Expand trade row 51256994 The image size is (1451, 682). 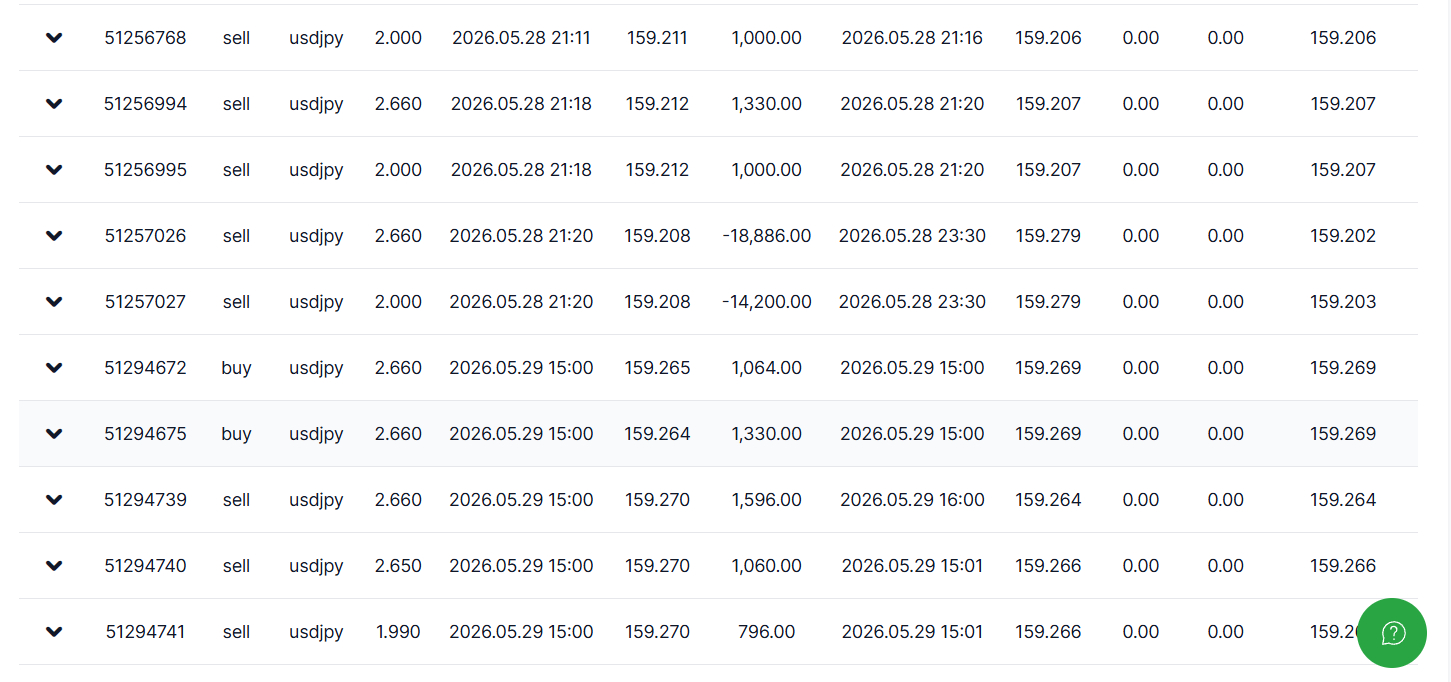tap(54, 104)
